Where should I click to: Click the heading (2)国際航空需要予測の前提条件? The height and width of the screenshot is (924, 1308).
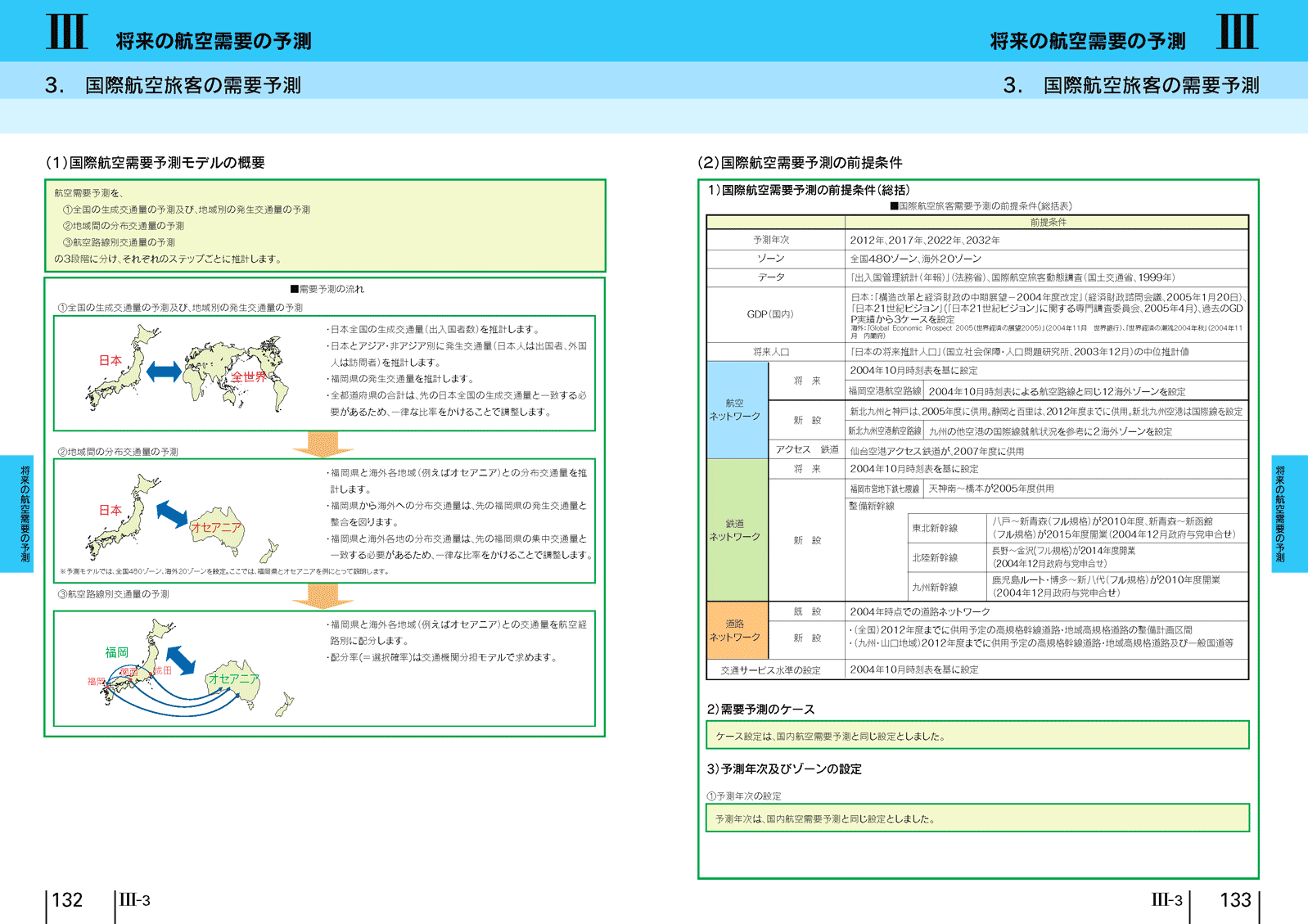(800, 163)
